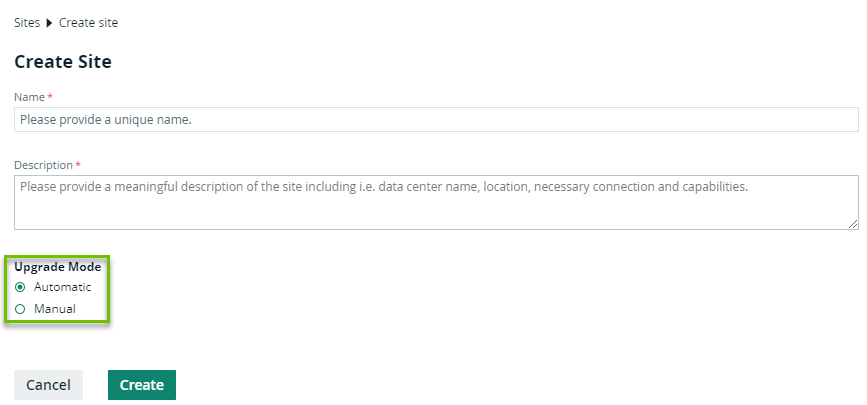Click the red asterisk beside Name

tap(50, 97)
